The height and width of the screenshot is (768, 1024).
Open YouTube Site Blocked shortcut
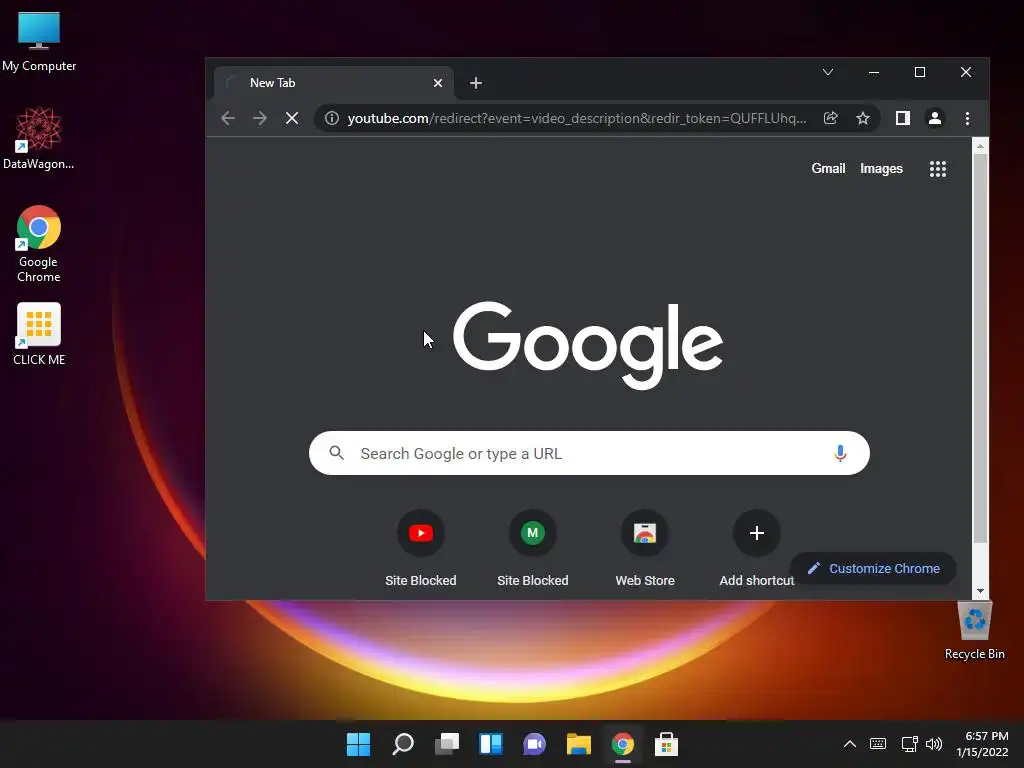[421, 549]
